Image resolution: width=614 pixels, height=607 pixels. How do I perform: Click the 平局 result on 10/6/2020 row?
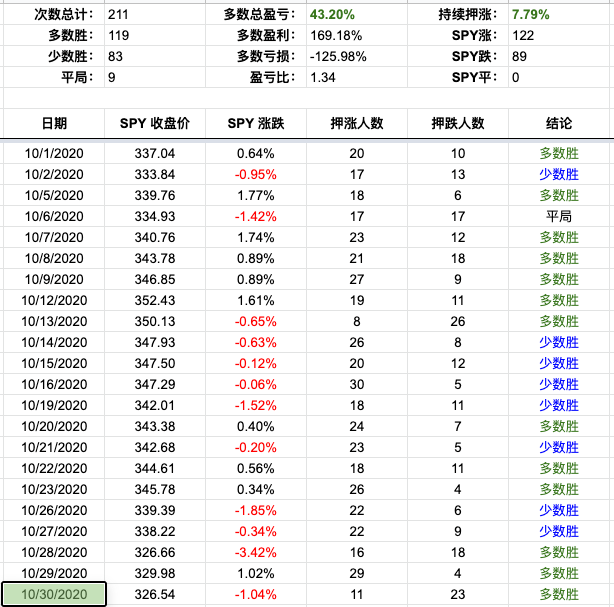click(x=559, y=217)
